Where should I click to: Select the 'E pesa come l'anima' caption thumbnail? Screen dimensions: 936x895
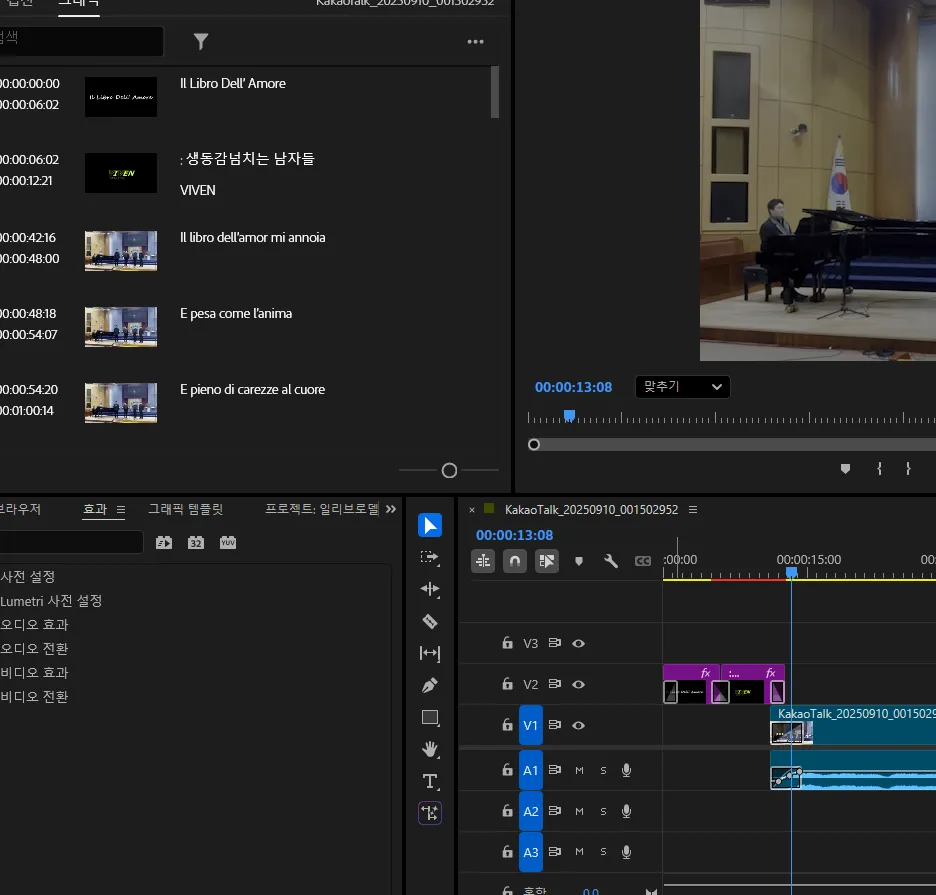pyautogui.click(x=121, y=327)
